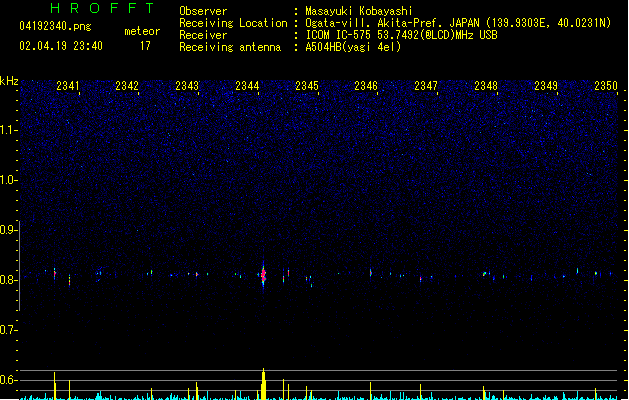The width and height of the screenshot is (629, 400).
Task: Click the 0.9 frequency axis label
Action: 8,230
